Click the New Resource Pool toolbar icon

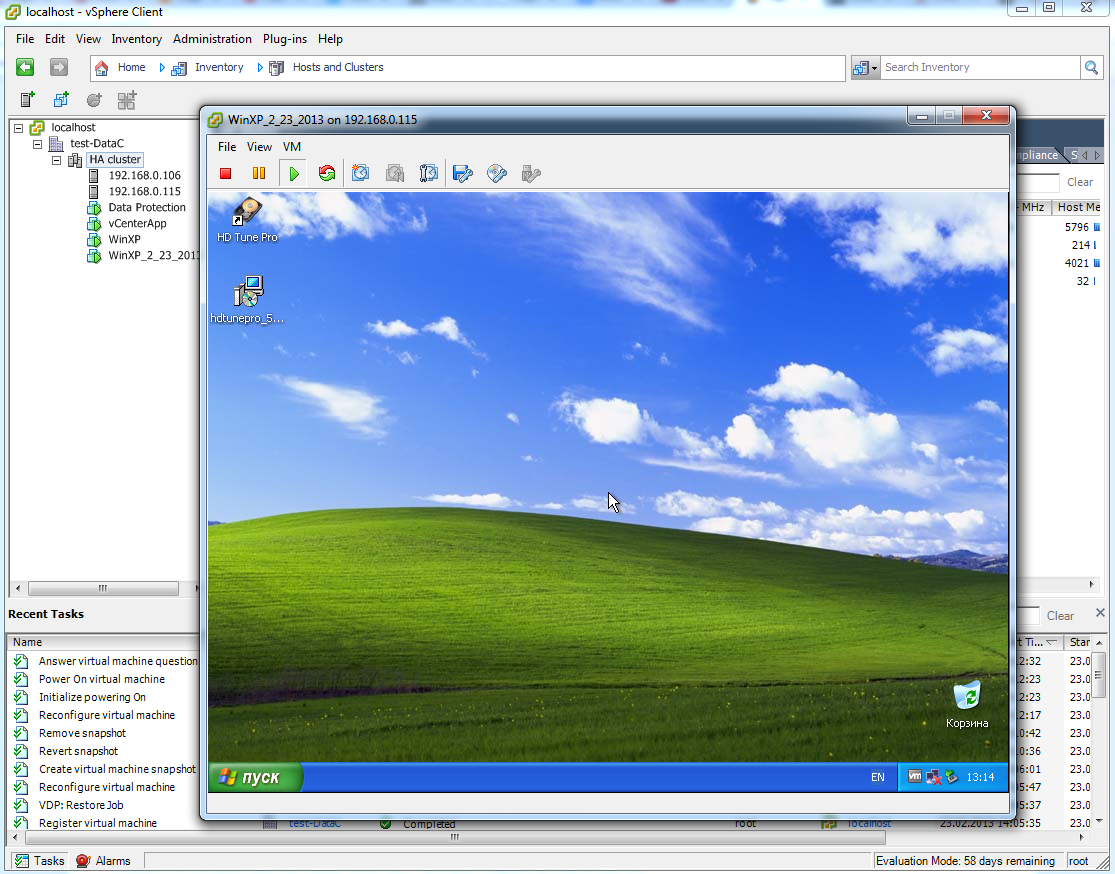point(94,100)
